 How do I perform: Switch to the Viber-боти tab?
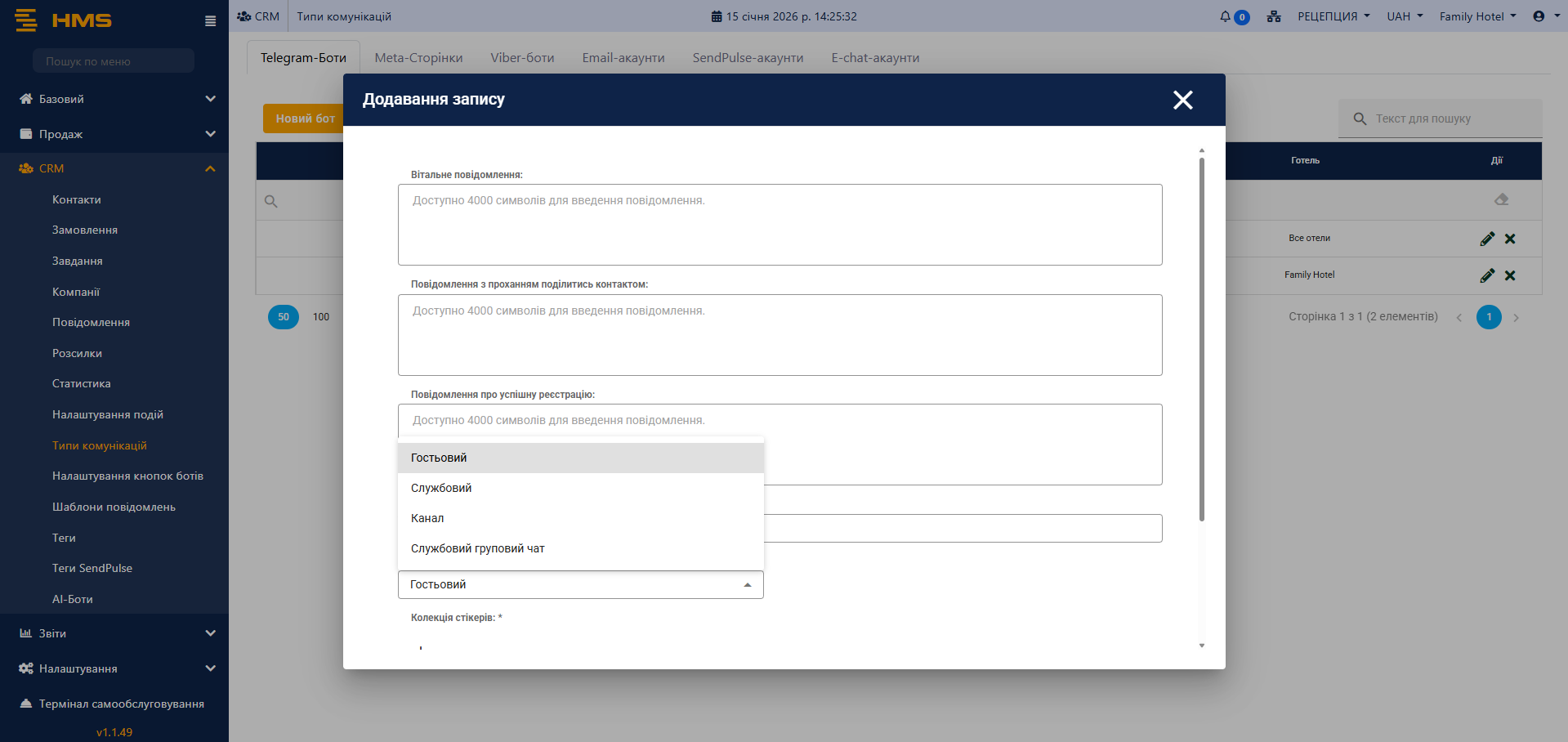tap(522, 58)
